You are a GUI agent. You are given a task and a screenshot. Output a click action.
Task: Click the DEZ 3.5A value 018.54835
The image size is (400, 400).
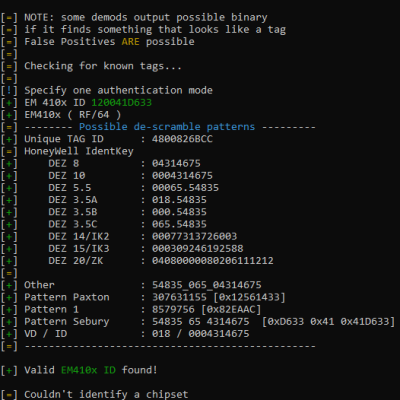click(179, 200)
